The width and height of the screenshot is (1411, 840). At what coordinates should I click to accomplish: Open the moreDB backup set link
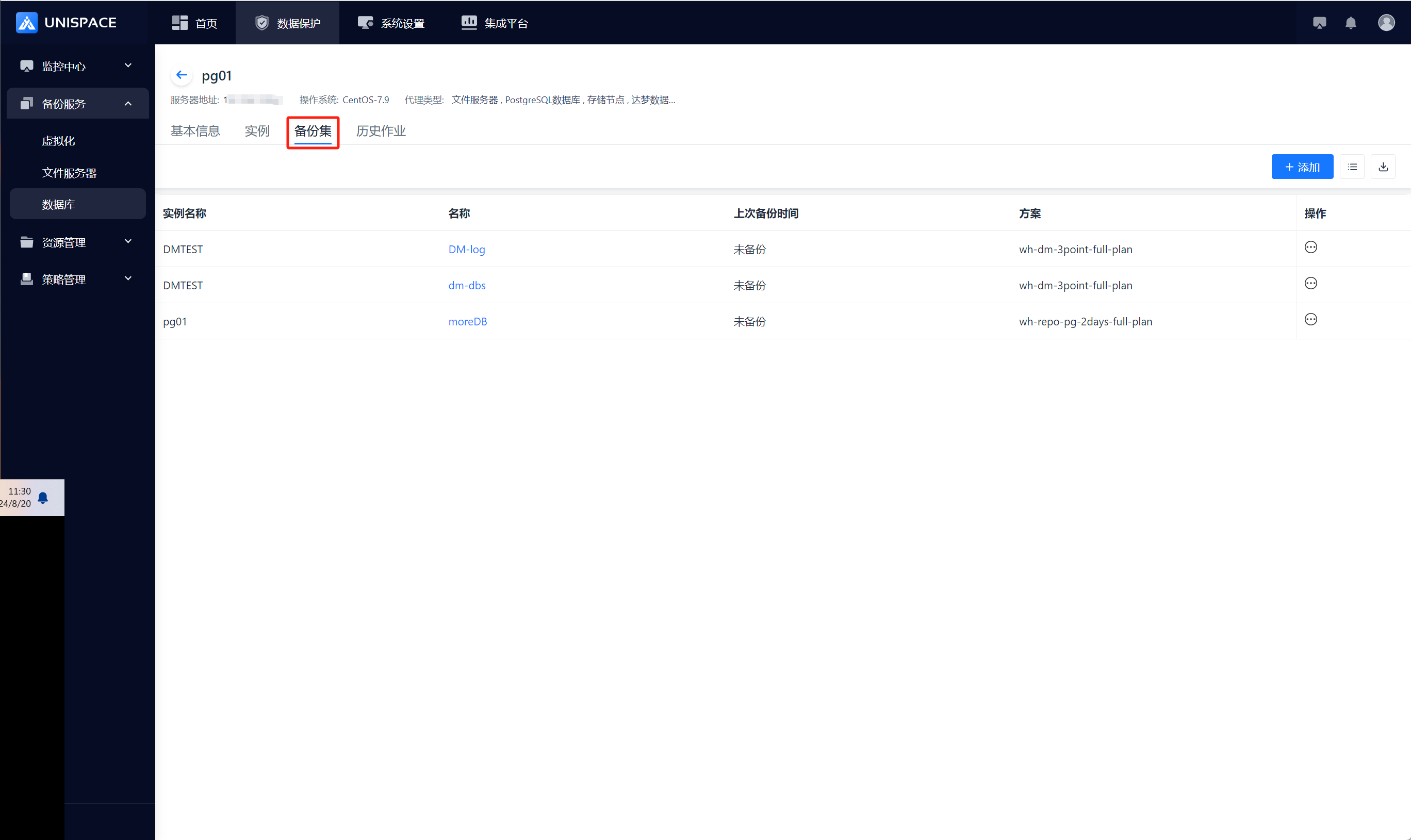click(468, 321)
